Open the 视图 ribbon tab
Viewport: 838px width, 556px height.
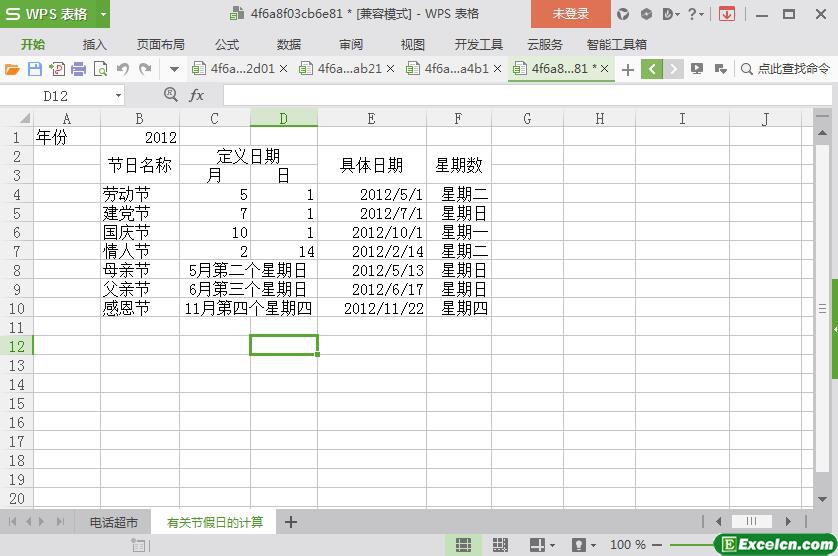[x=413, y=44]
